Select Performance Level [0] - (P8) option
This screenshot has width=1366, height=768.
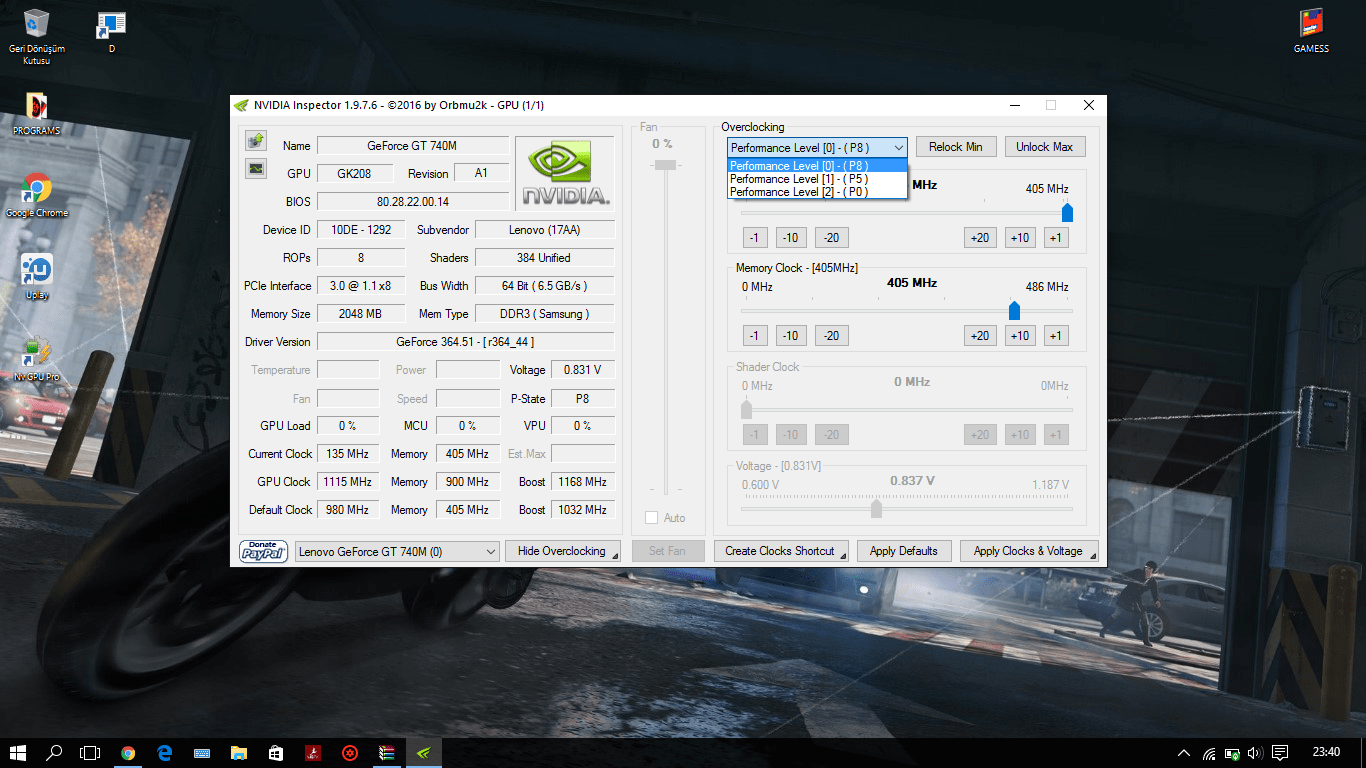pos(817,166)
